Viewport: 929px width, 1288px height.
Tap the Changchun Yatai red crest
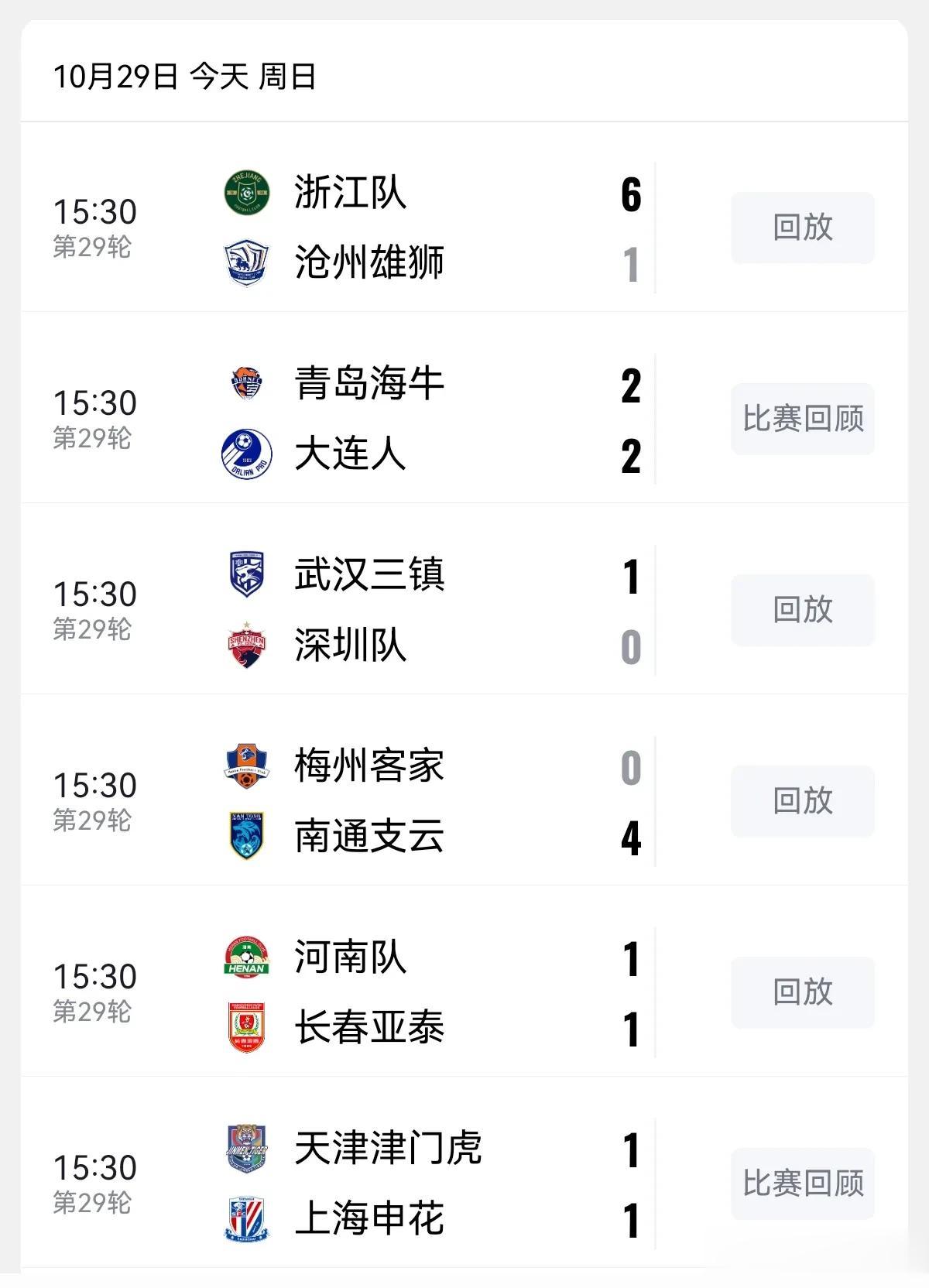pyautogui.click(x=246, y=1027)
